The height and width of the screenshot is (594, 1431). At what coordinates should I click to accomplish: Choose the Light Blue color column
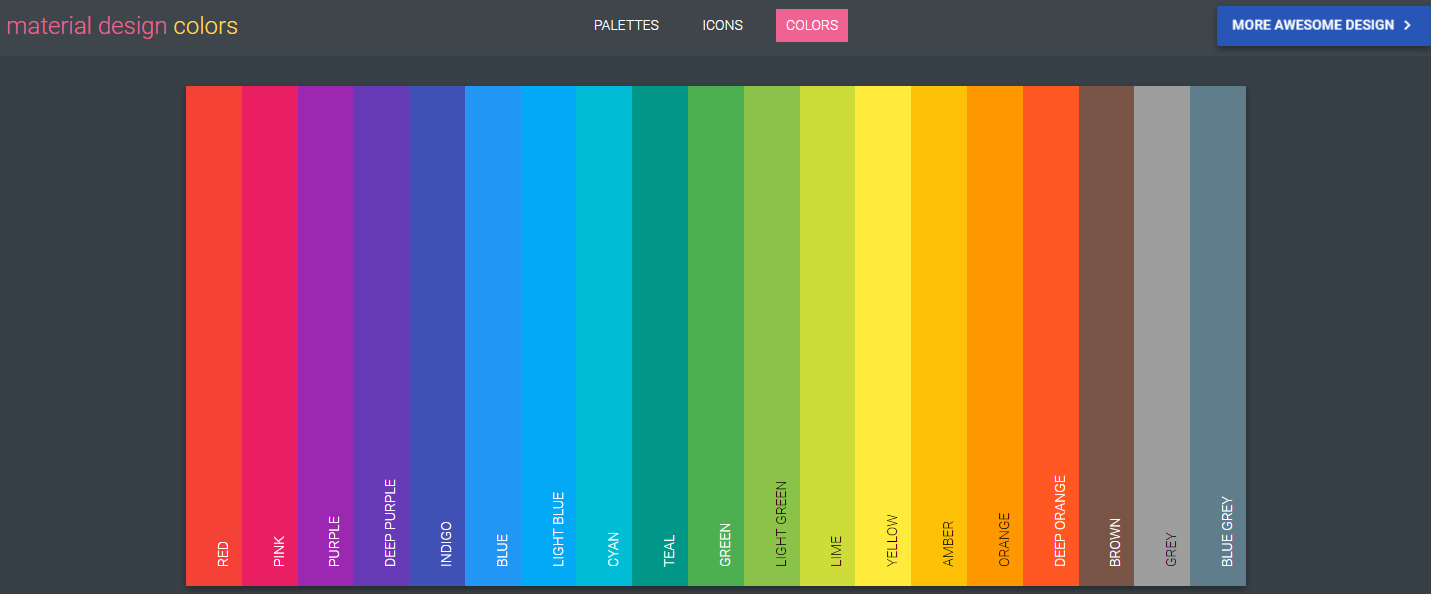point(549,336)
